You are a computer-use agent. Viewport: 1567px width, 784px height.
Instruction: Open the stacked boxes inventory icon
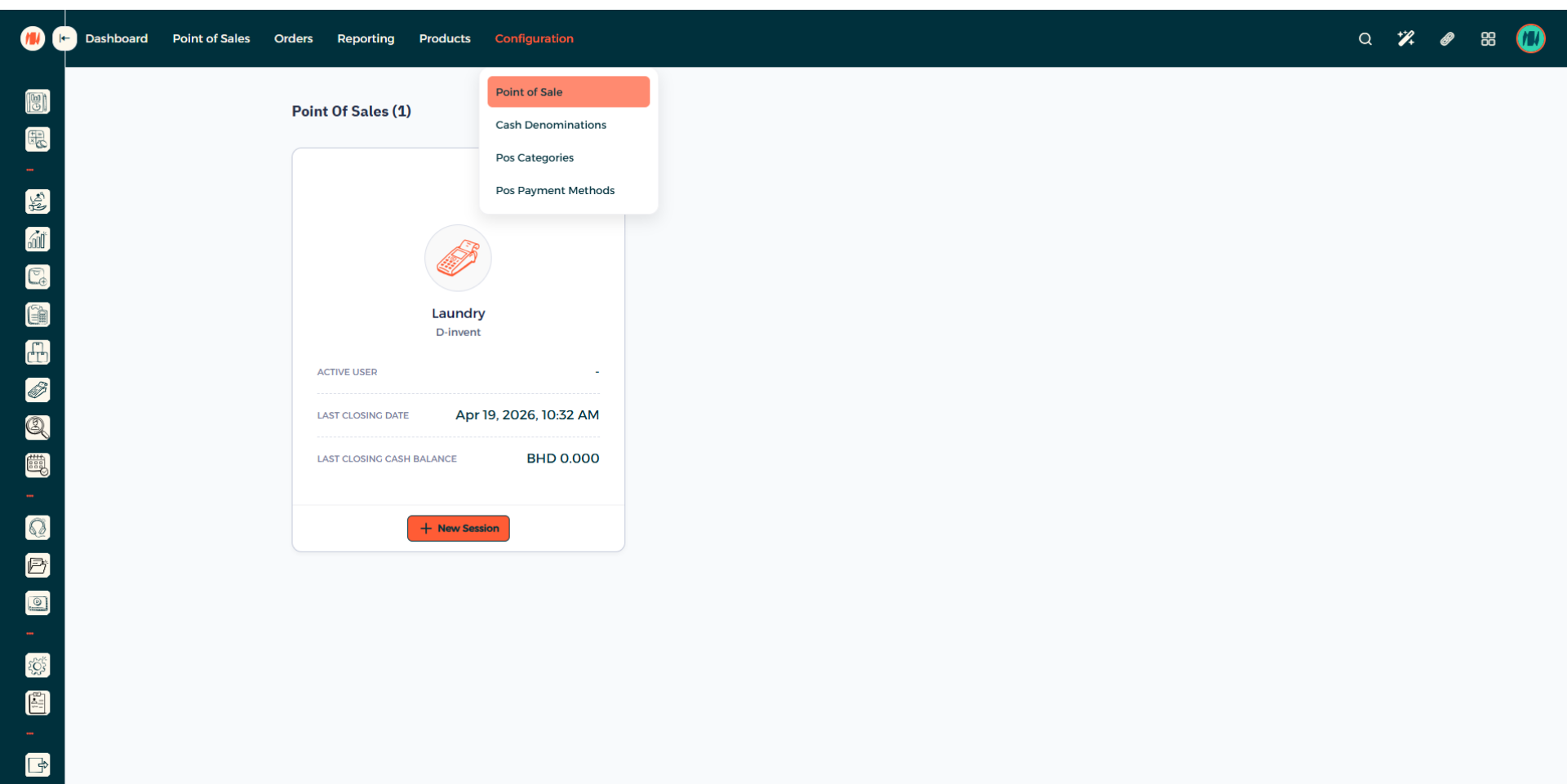[38, 352]
